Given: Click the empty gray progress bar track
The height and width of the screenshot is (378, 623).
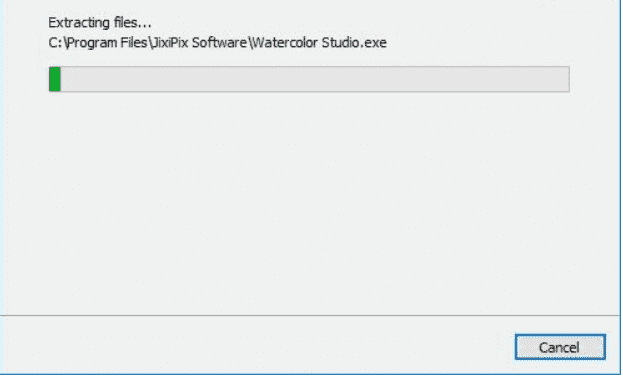Looking at the screenshot, I should pyautogui.click(x=315, y=79).
